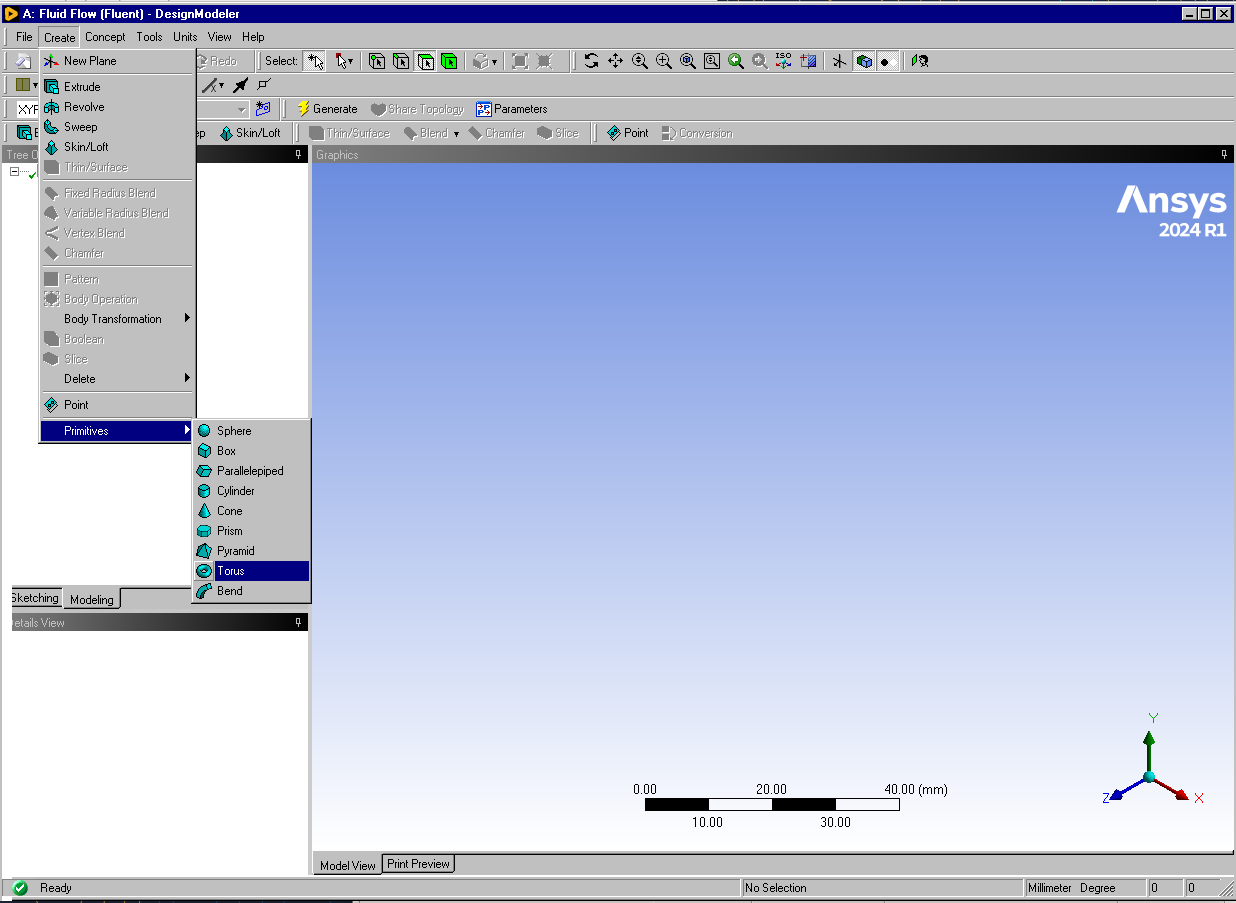The height and width of the screenshot is (903, 1236).
Task: Pin the Graphics panel
Action: click(x=1224, y=155)
